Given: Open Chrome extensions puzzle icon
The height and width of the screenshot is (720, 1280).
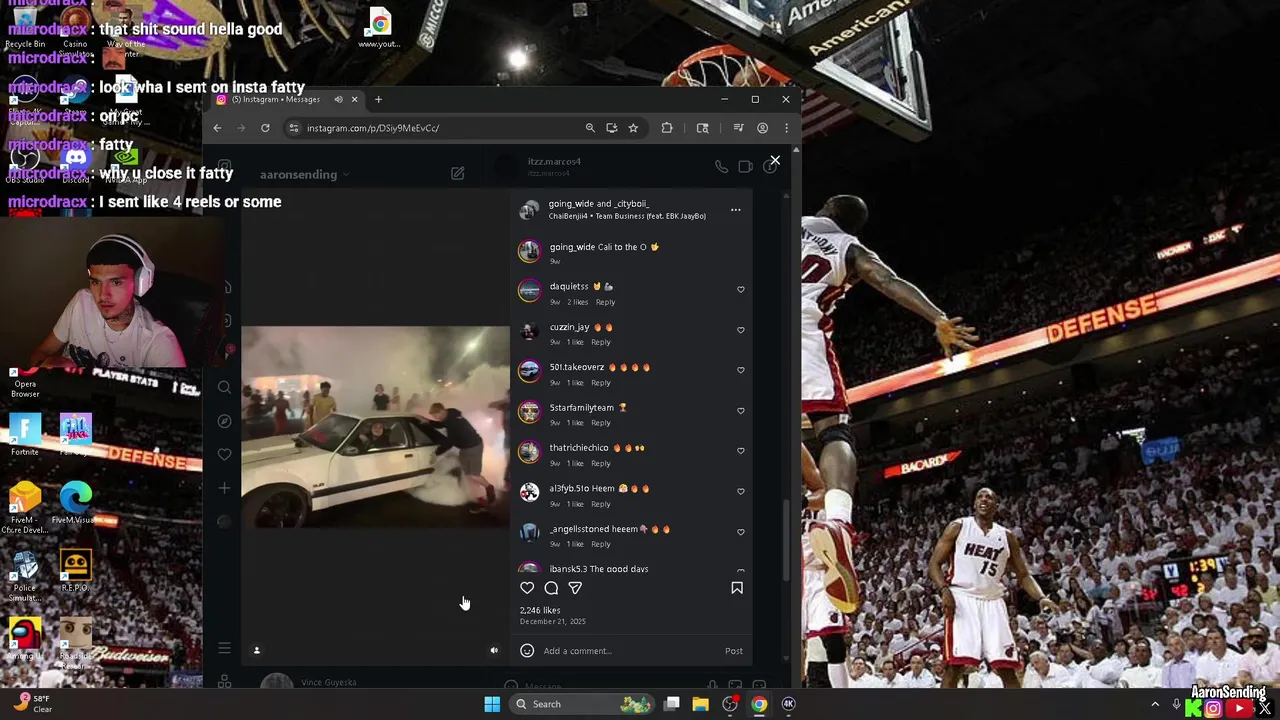Looking at the screenshot, I should click(667, 128).
